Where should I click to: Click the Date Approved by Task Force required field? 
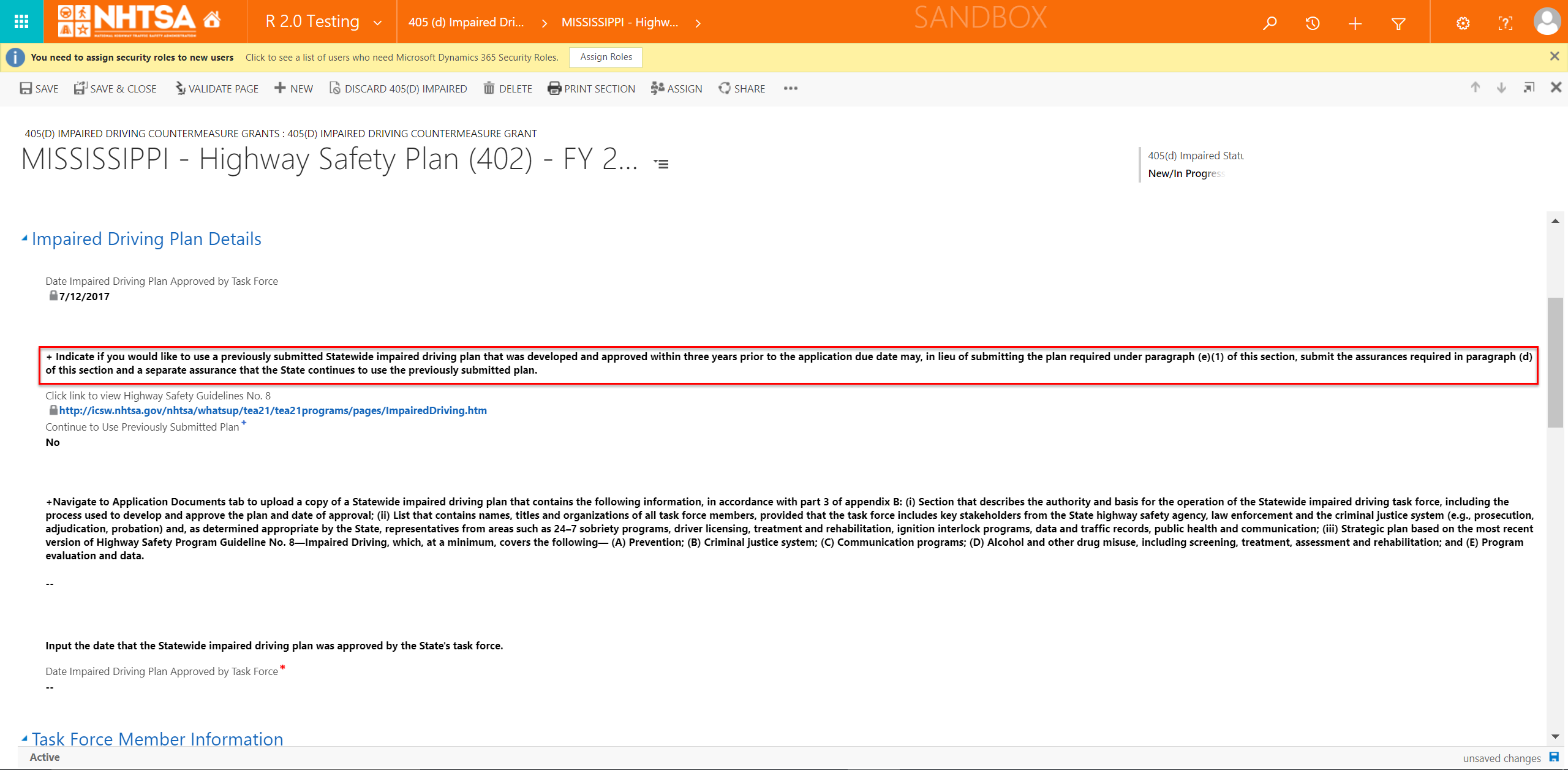(x=50, y=687)
